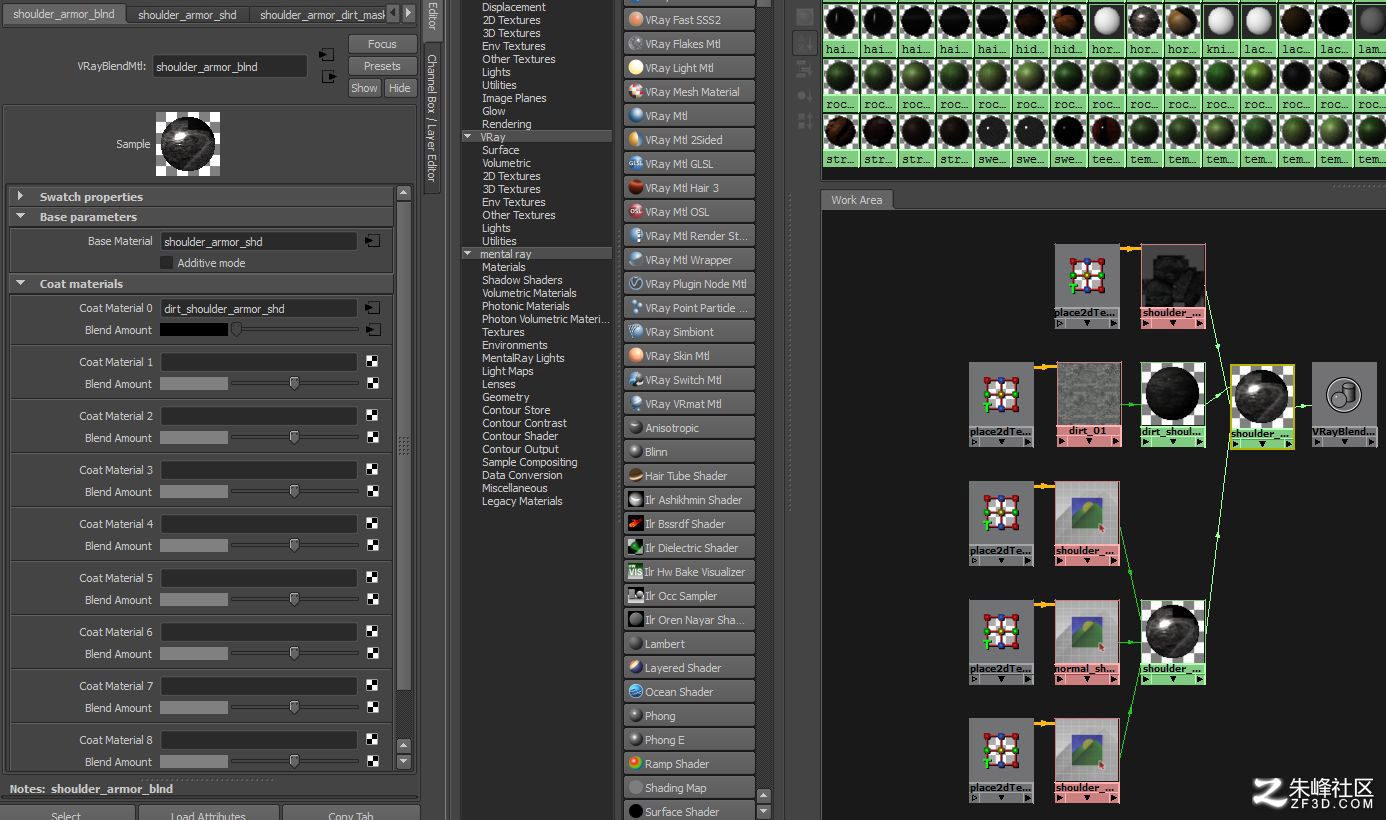Image resolution: width=1386 pixels, height=820 pixels.
Task: Click the Hide button
Action: coord(400,88)
